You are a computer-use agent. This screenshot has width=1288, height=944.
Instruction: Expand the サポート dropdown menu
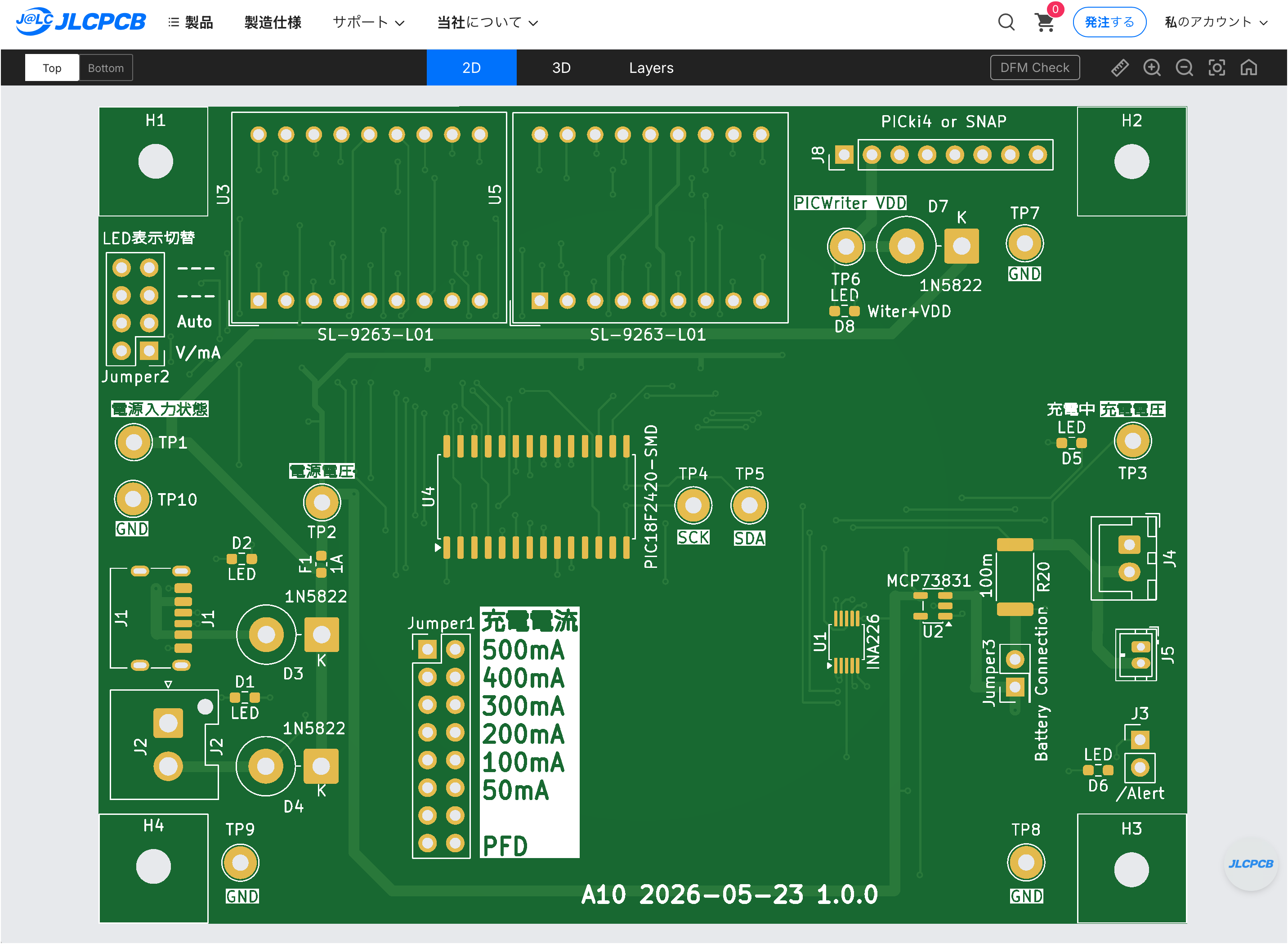[x=368, y=22]
